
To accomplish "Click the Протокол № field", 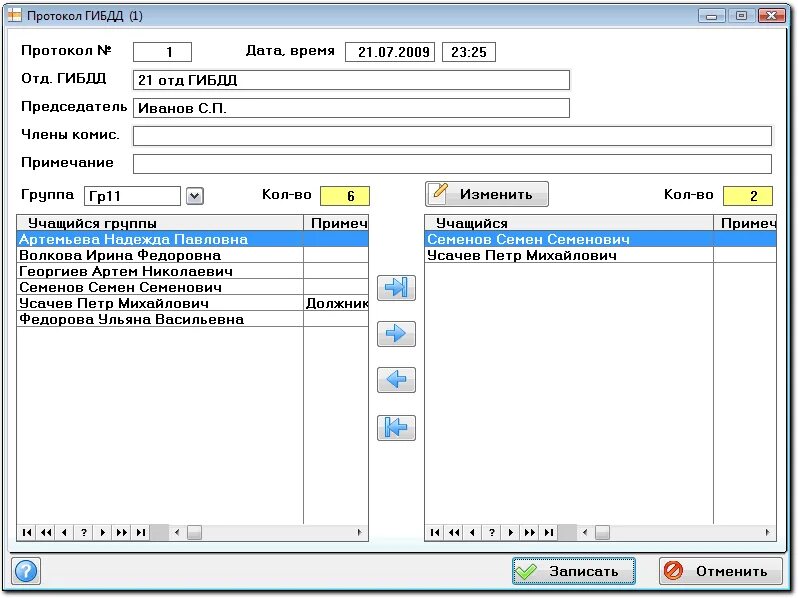I will [x=162, y=52].
